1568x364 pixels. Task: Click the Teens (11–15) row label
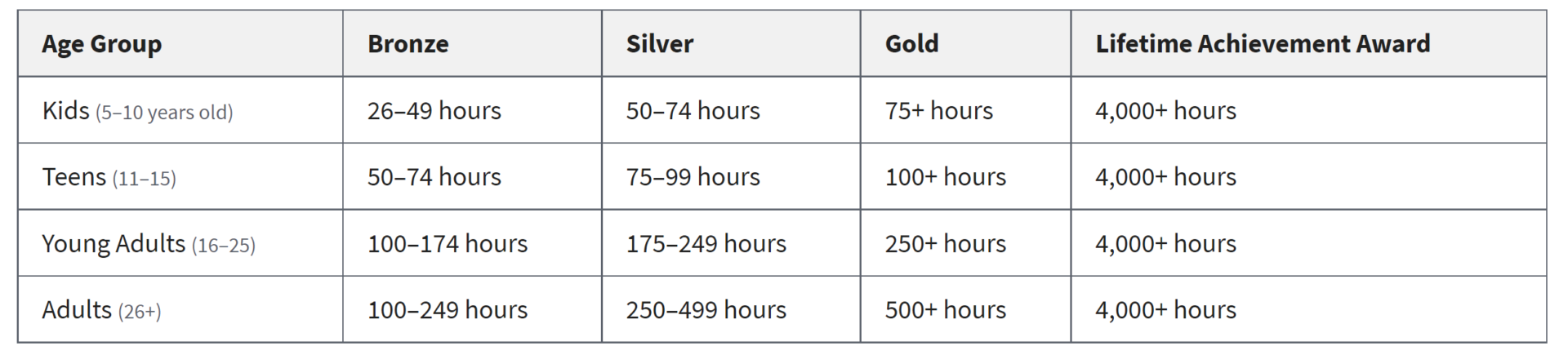pos(180,176)
